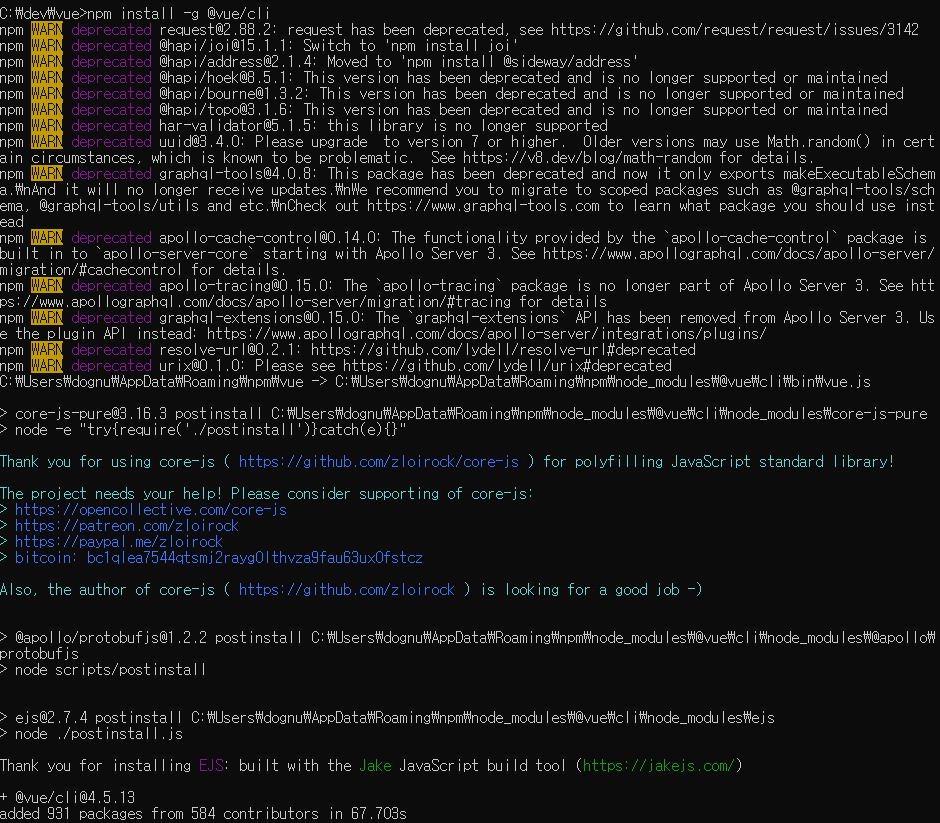Click the WARN badge on the request@2.88.2 line
Screen dimensions: 940x823
coord(47,29)
